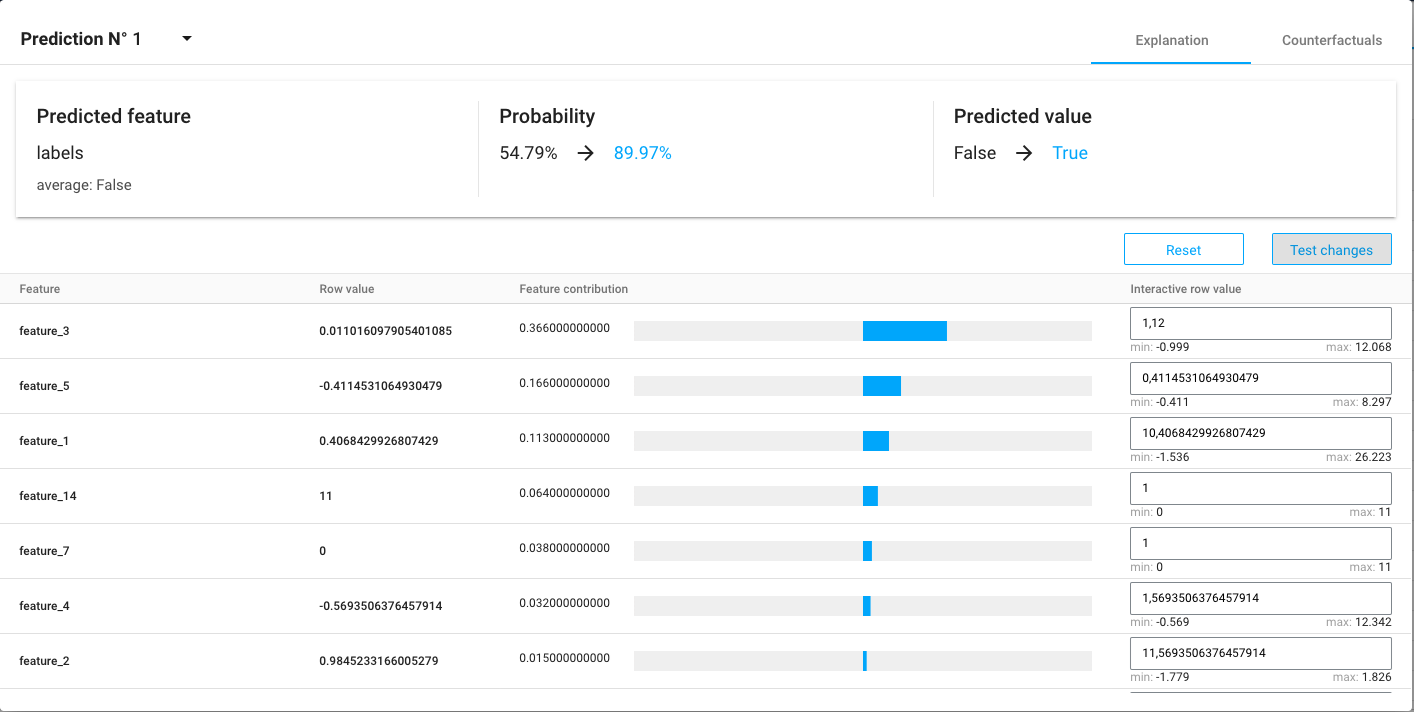This screenshot has height=712, width=1414.
Task: Click the feature_3 contribution bar
Action: (905, 330)
